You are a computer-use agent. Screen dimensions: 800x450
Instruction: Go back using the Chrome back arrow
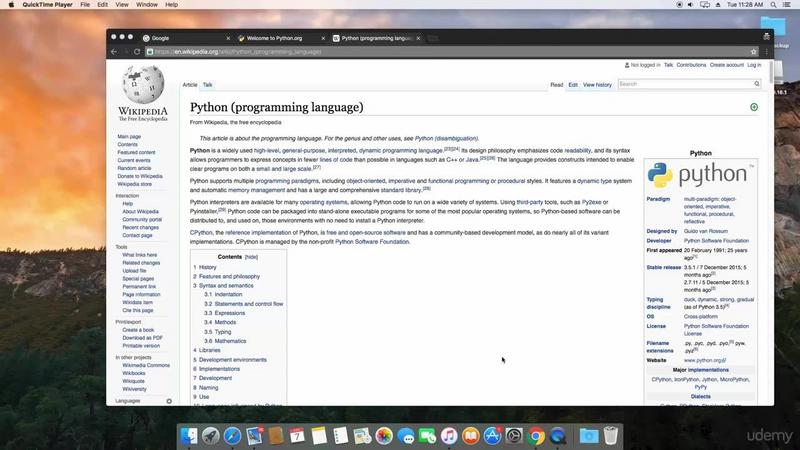pos(114,52)
